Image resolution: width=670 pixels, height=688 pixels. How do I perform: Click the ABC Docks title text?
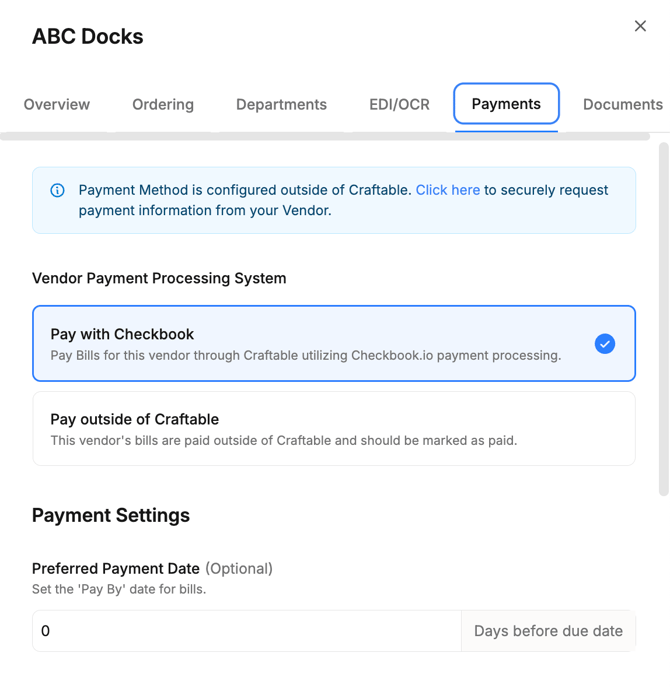(x=88, y=36)
